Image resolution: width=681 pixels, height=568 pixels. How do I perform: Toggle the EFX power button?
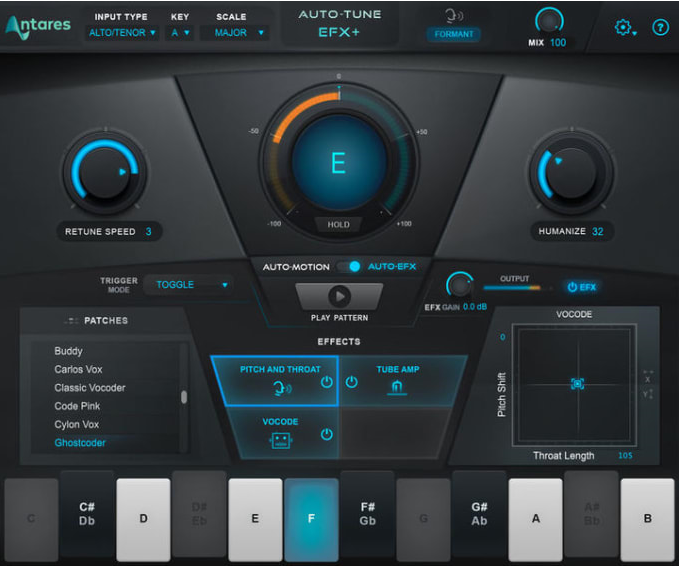(582, 287)
